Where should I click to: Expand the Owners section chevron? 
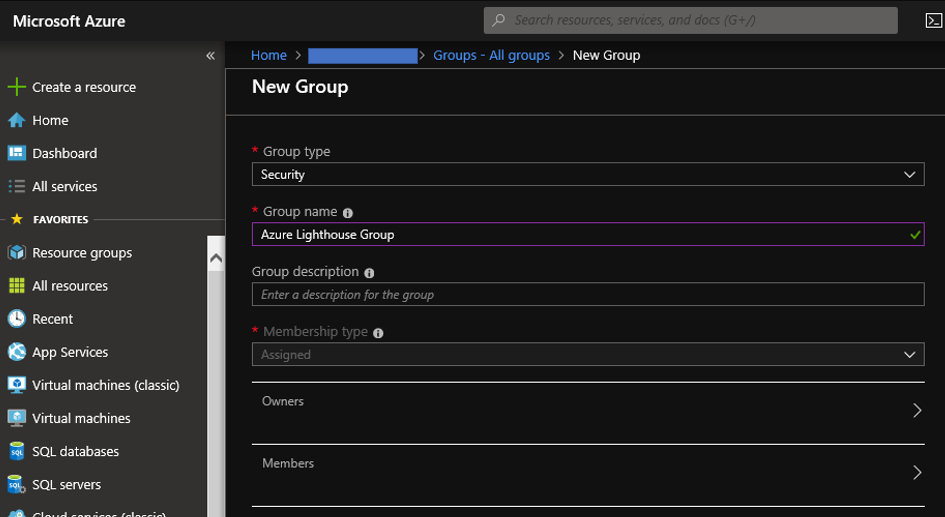click(917, 410)
